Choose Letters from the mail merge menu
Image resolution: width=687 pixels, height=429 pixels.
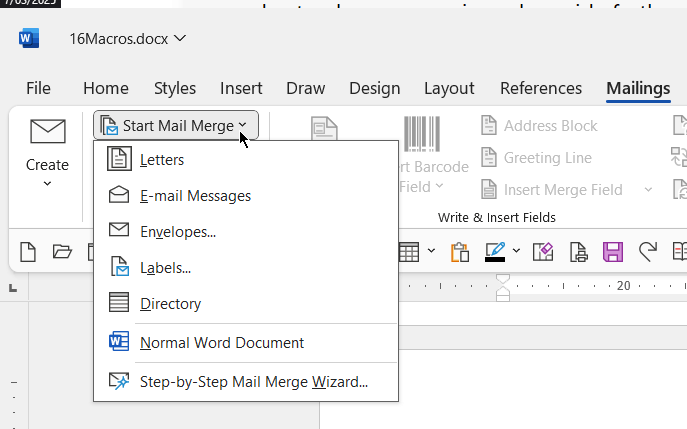(246, 160)
